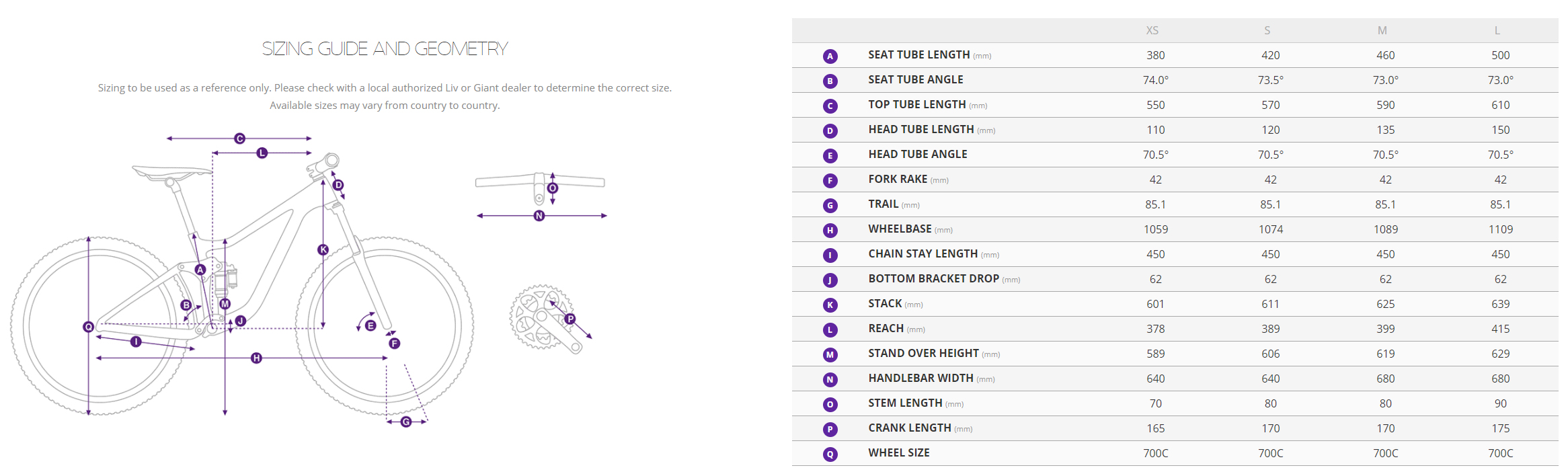Image resolution: width=1568 pixels, height=474 pixels.
Task: Click the N marker under the handlebar drawing
Action: point(539,216)
